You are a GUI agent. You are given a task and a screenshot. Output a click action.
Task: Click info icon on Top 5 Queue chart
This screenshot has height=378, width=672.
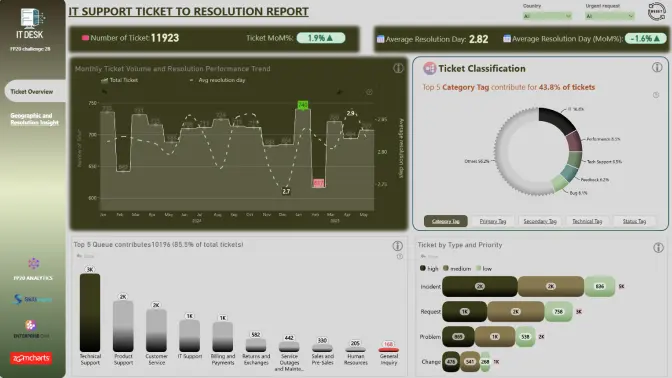(397, 246)
